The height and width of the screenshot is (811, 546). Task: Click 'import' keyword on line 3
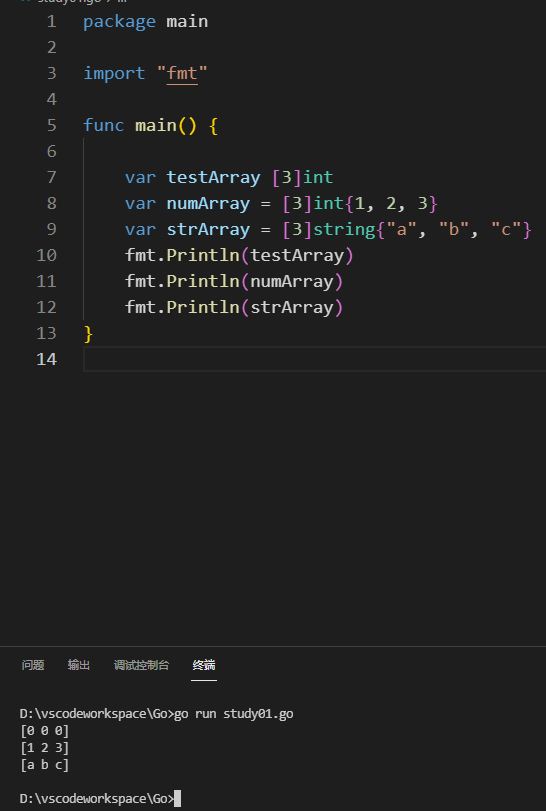click(114, 73)
